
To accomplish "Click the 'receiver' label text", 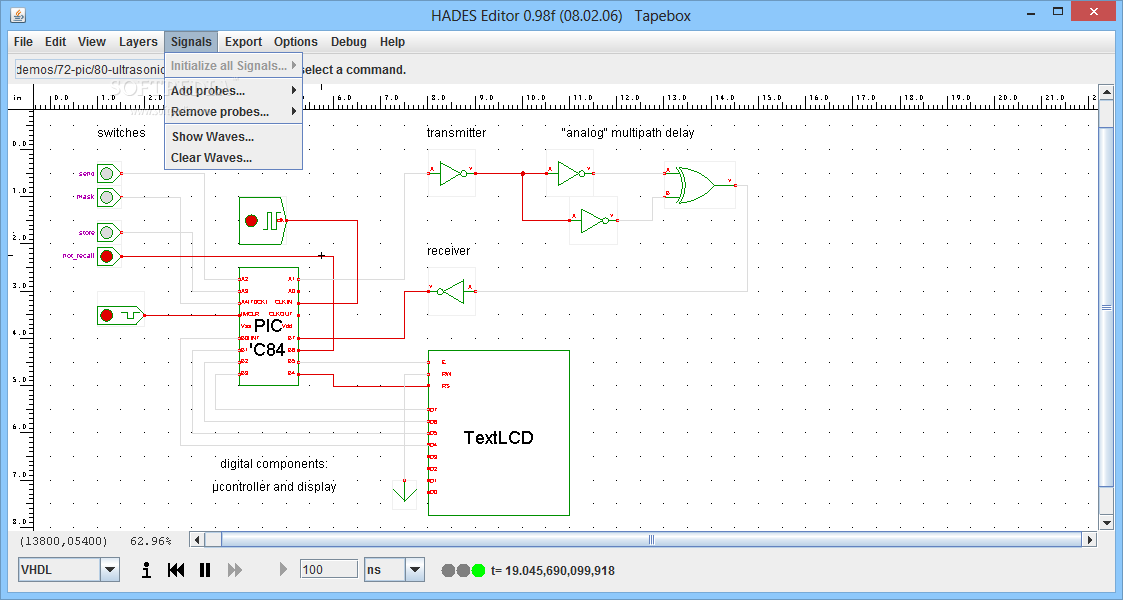I will tap(448, 251).
